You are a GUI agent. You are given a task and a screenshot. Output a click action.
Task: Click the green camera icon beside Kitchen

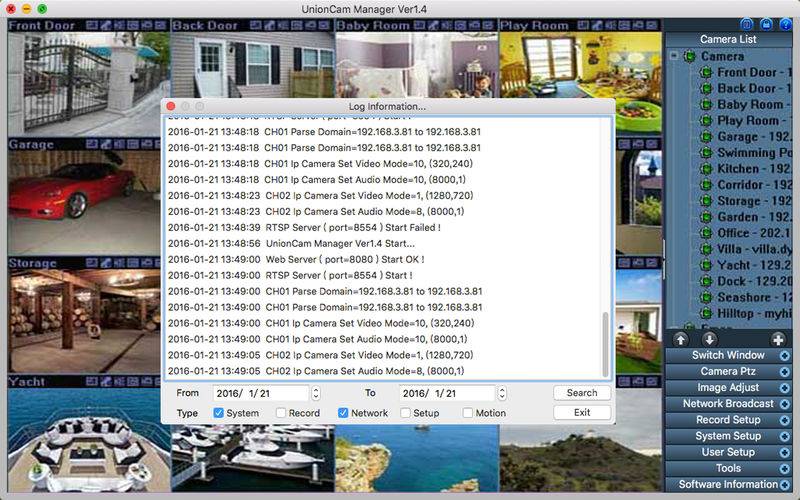(706, 169)
